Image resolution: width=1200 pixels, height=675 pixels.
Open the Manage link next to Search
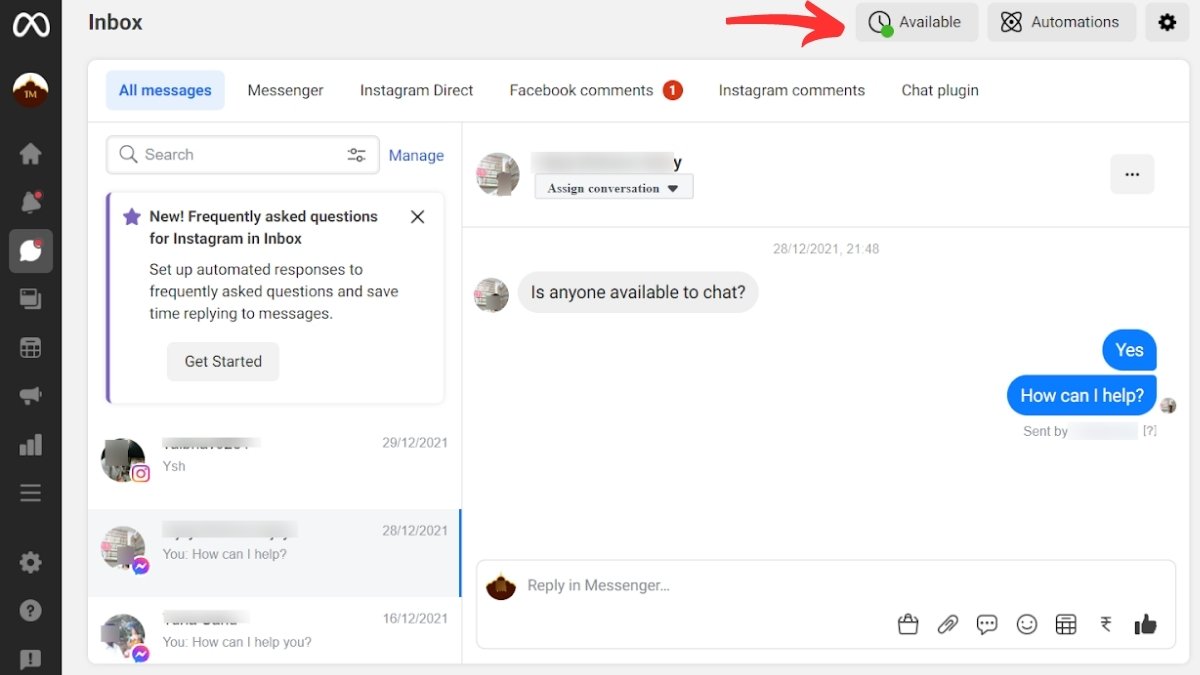[x=417, y=155]
